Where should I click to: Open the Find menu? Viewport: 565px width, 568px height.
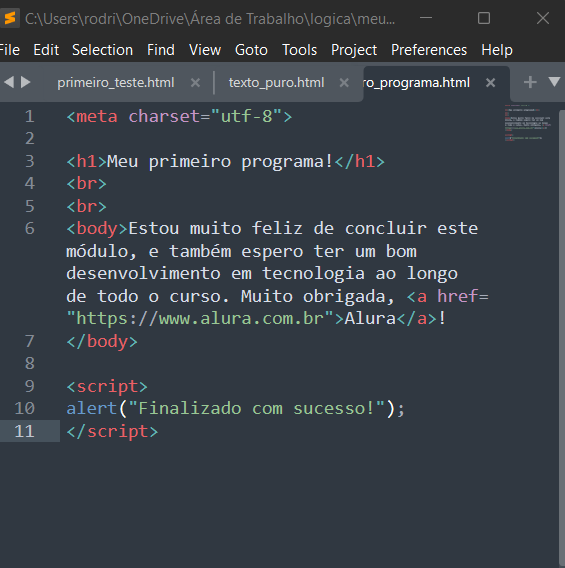point(161,50)
